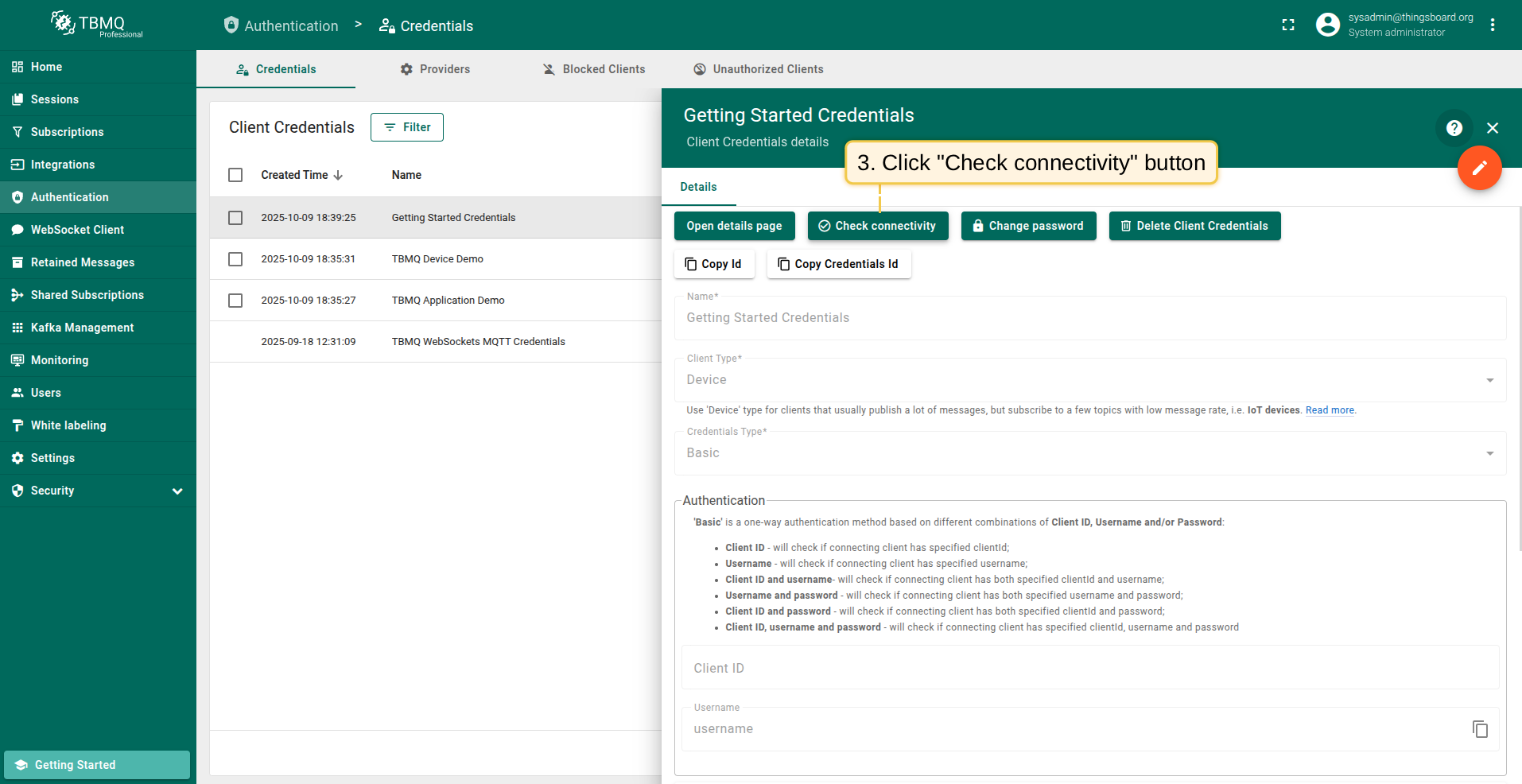Follow the Read more link
Viewport: 1522px width, 784px height.
point(1330,410)
